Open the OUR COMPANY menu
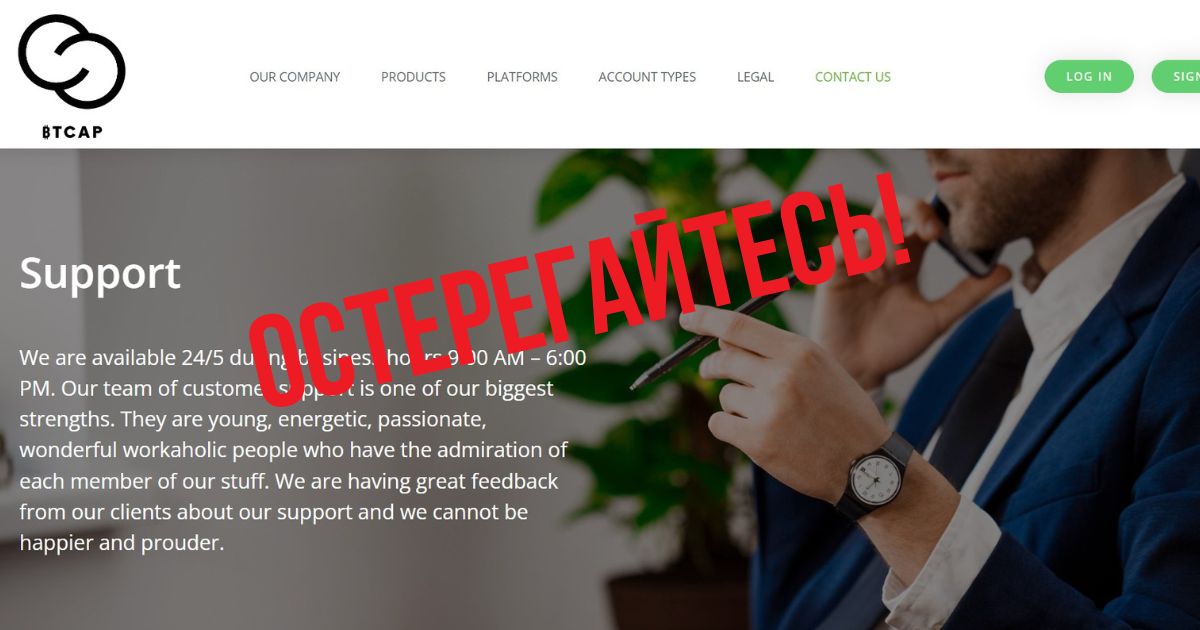 [295, 77]
